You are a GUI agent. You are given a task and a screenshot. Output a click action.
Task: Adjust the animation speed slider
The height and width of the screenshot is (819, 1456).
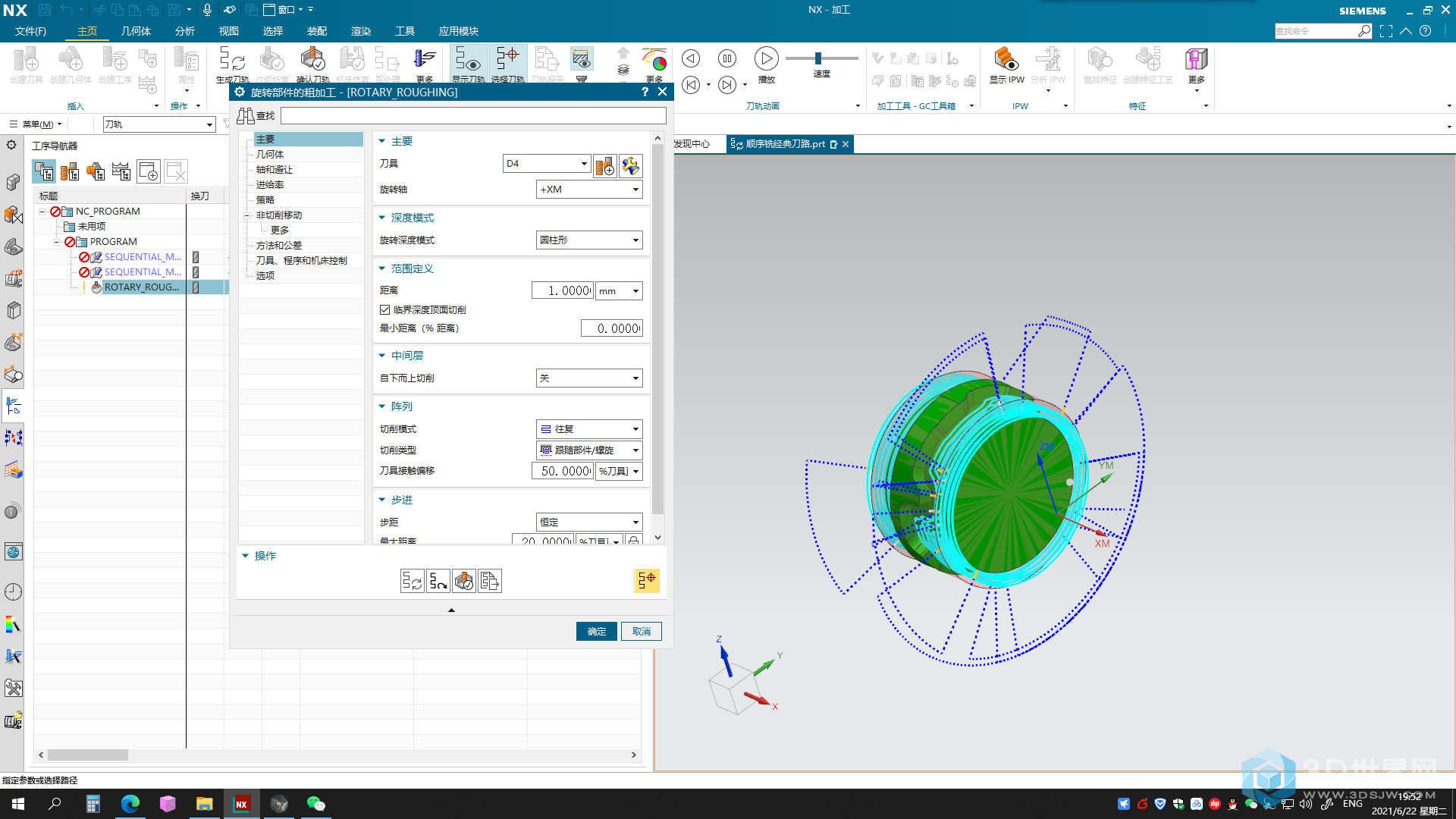pos(817,58)
